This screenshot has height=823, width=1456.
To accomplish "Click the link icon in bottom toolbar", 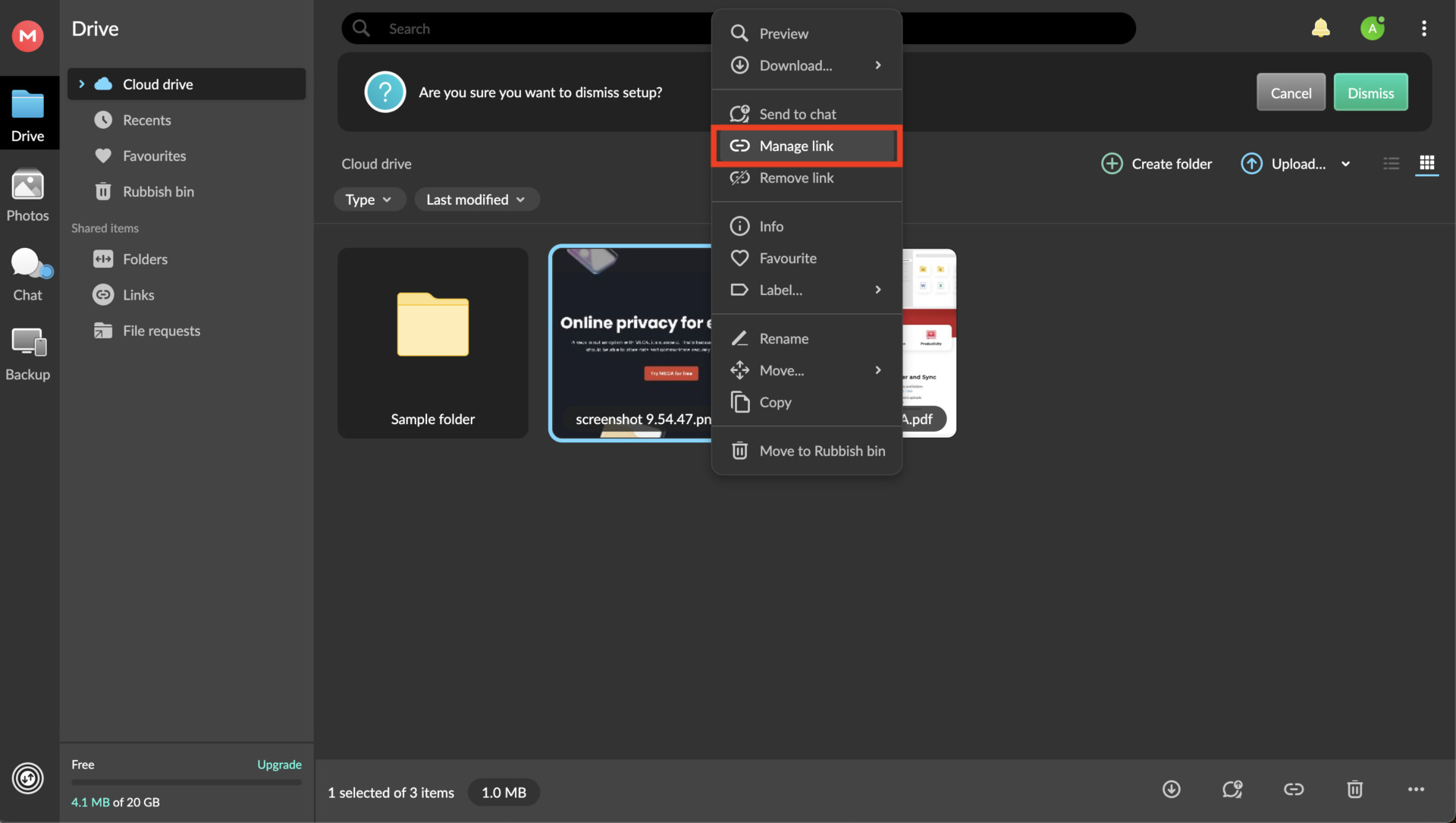I will [1294, 789].
